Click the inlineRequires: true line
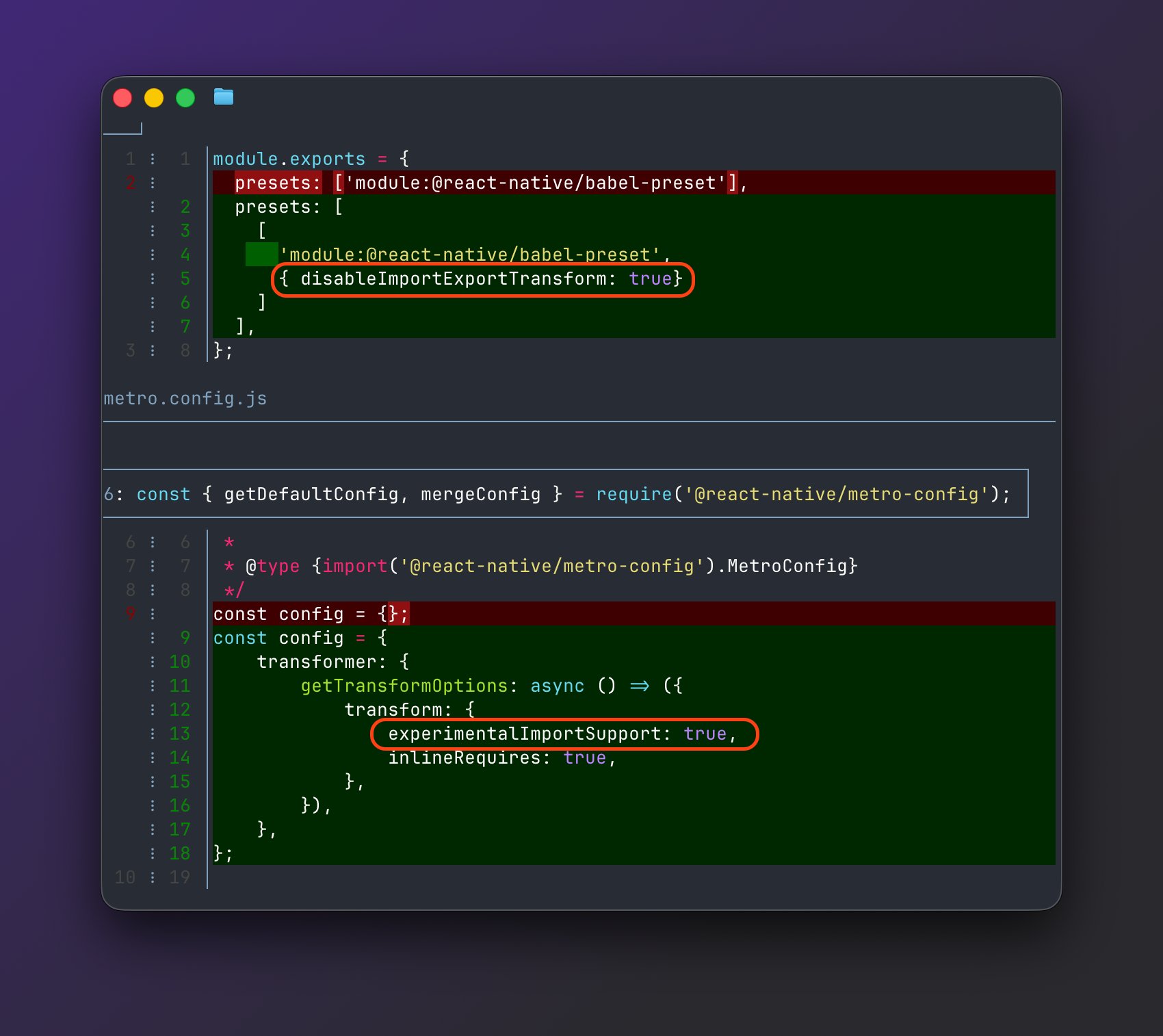Image resolution: width=1163 pixels, height=1036 pixels. [x=502, y=758]
